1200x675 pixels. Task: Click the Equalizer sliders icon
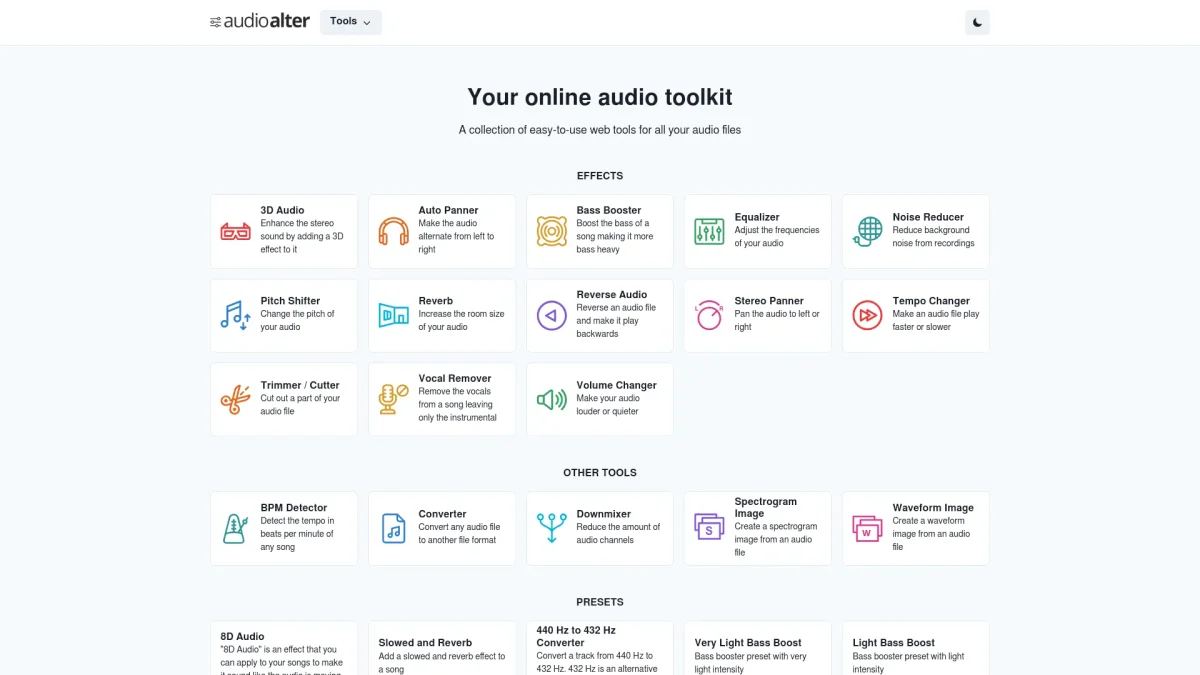point(709,232)
